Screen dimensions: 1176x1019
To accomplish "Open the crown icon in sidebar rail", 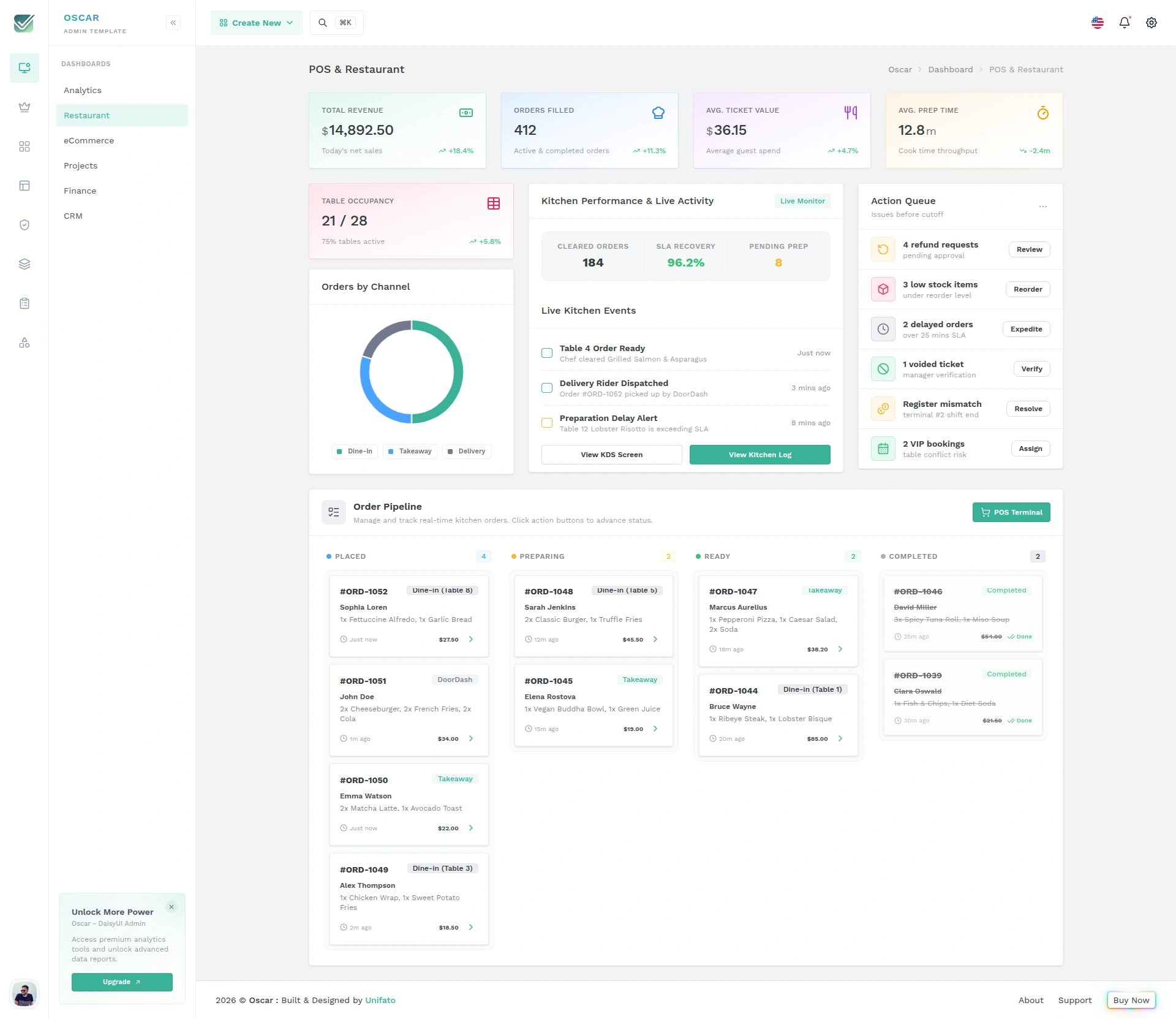I will tap(24, 107).
